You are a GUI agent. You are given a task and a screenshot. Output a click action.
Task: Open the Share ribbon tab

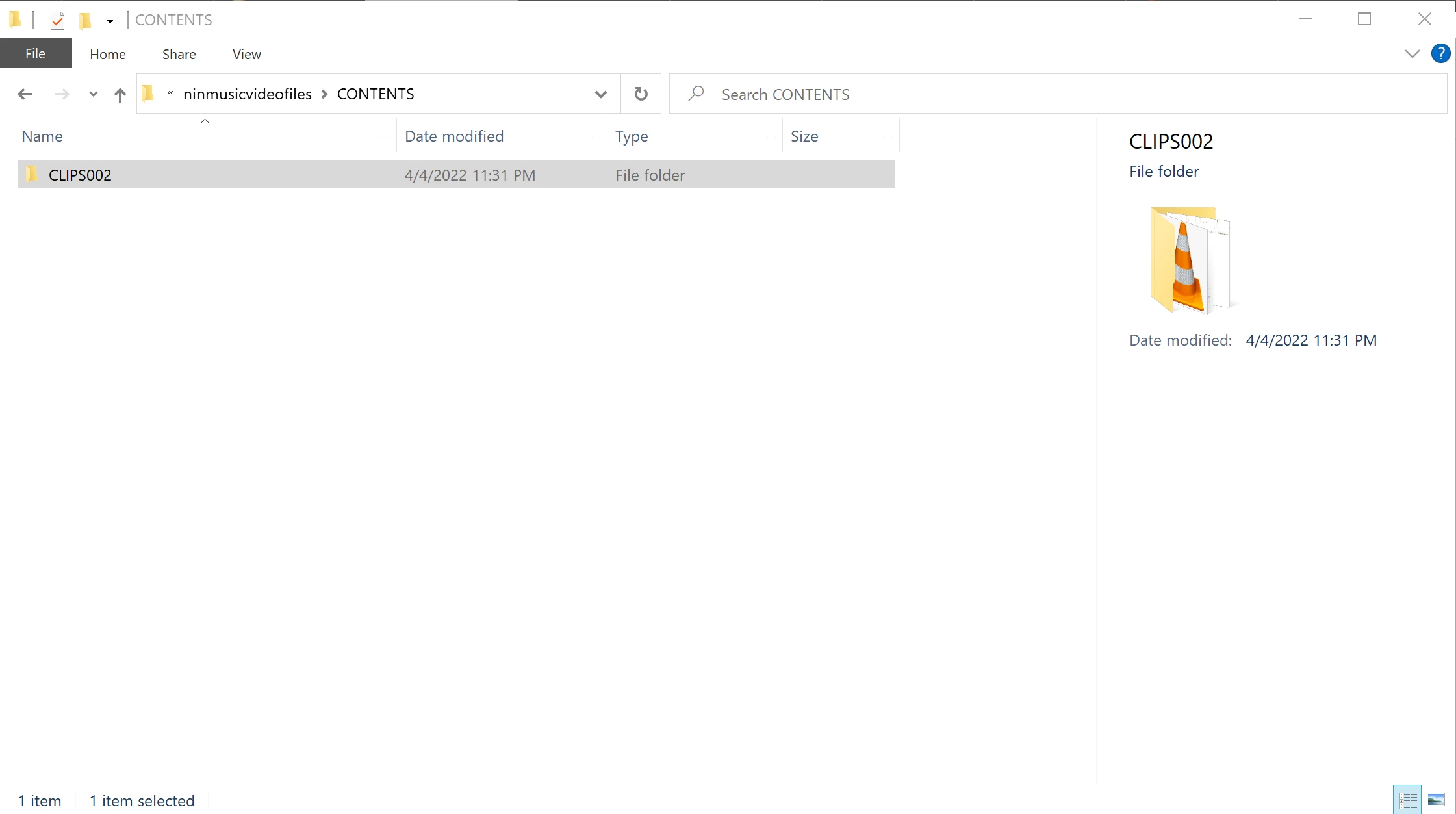click(179, 55)
